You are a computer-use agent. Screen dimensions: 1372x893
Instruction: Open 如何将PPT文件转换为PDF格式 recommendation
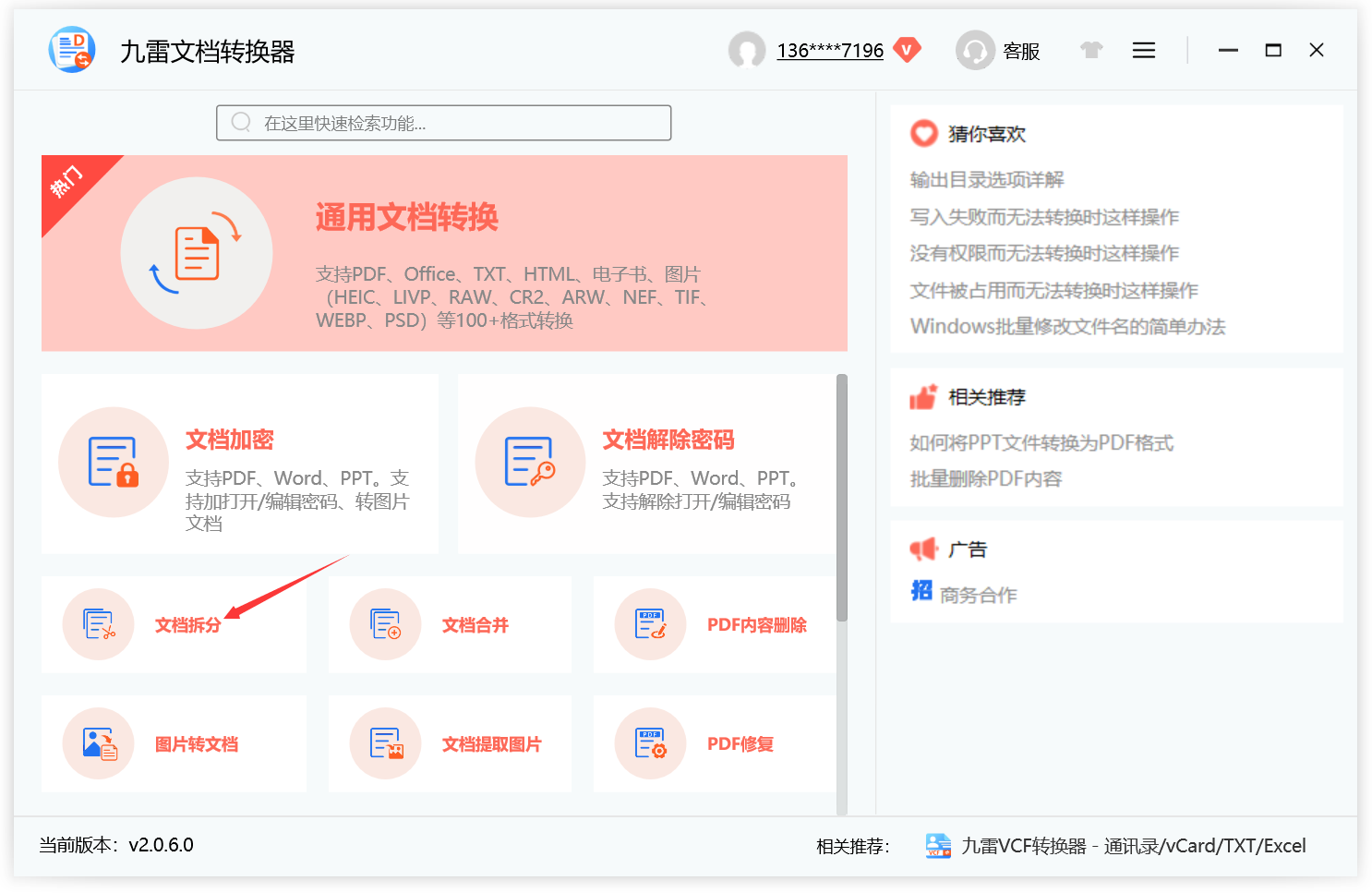tap(1041, 442)
